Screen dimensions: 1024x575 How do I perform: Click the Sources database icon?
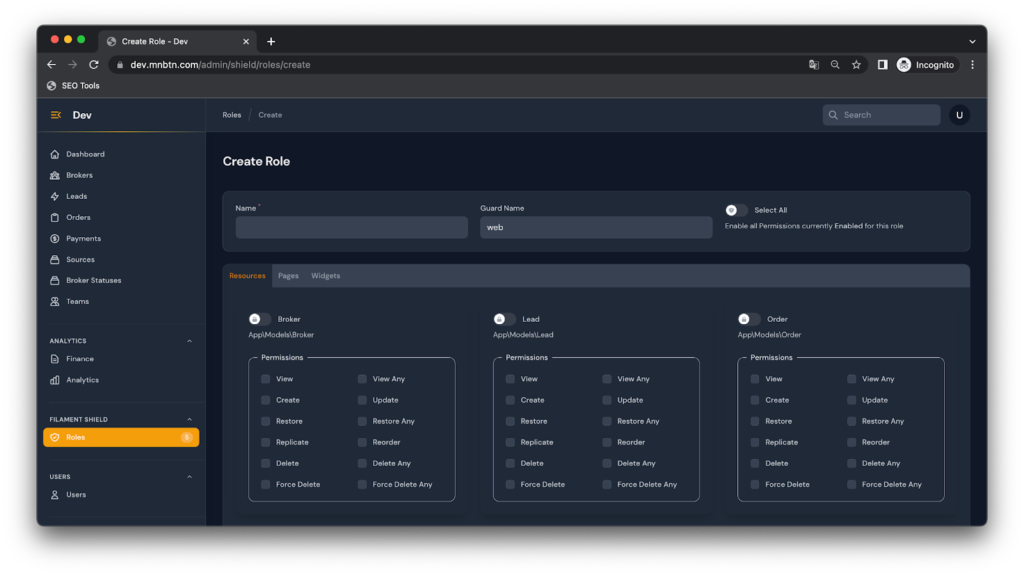coord(55,259)
